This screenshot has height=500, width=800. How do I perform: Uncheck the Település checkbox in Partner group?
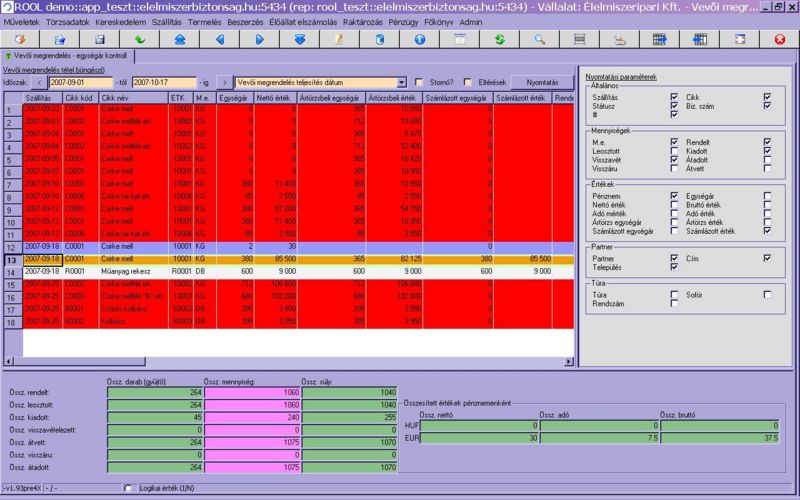pos(675,266)
